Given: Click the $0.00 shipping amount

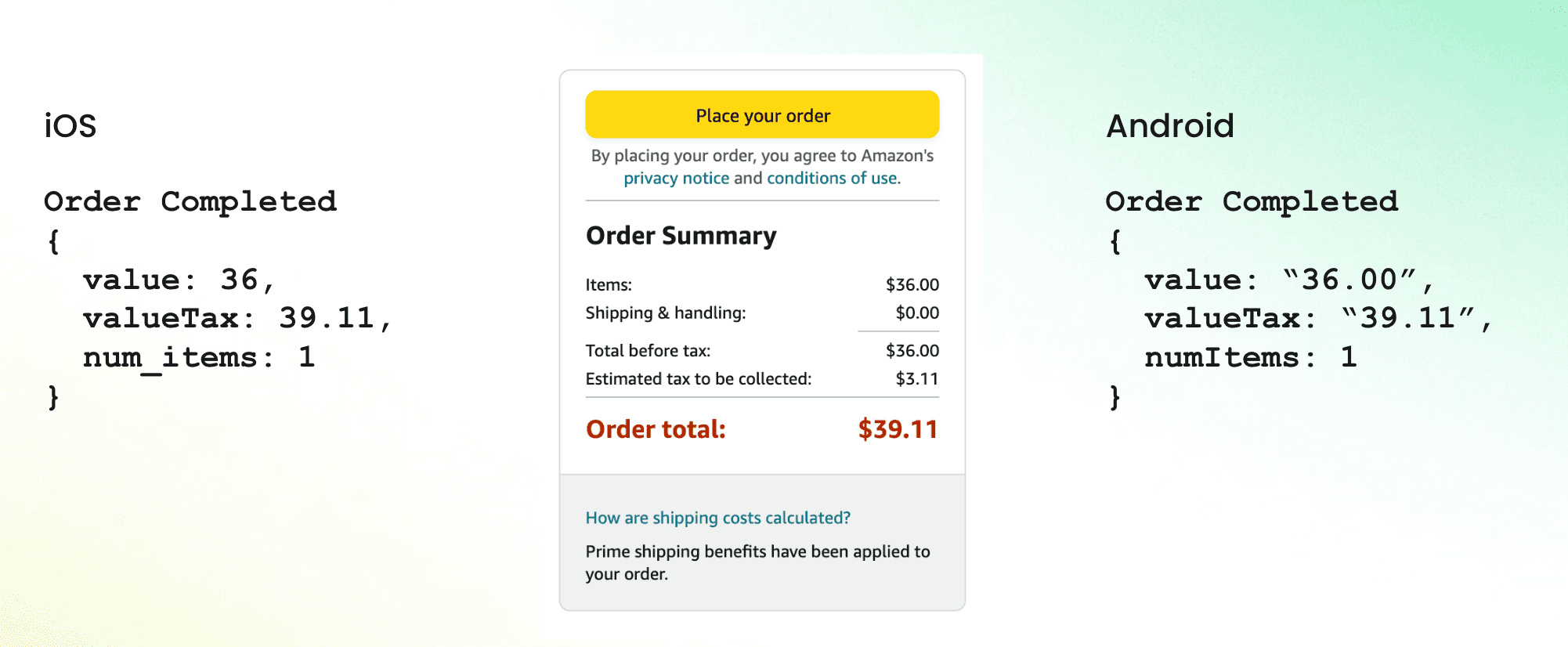Looking at the screenshot, I should [917, 313].
